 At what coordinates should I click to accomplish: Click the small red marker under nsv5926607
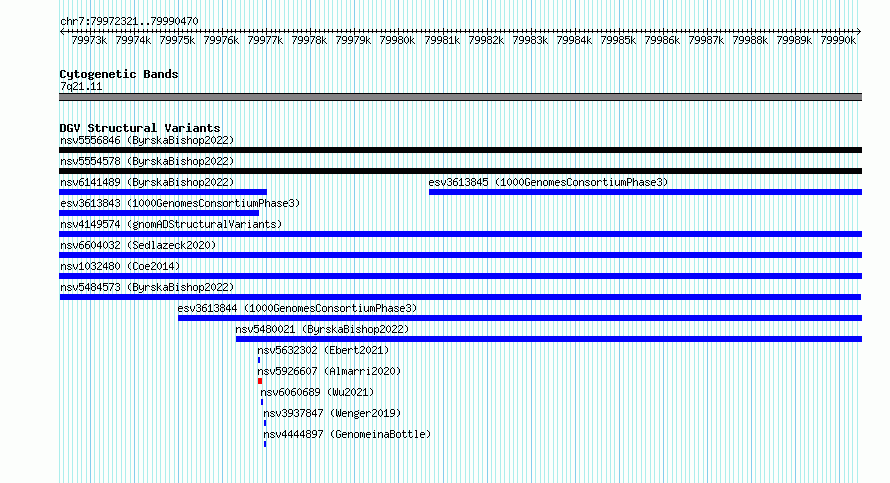(x=260, y=381)
